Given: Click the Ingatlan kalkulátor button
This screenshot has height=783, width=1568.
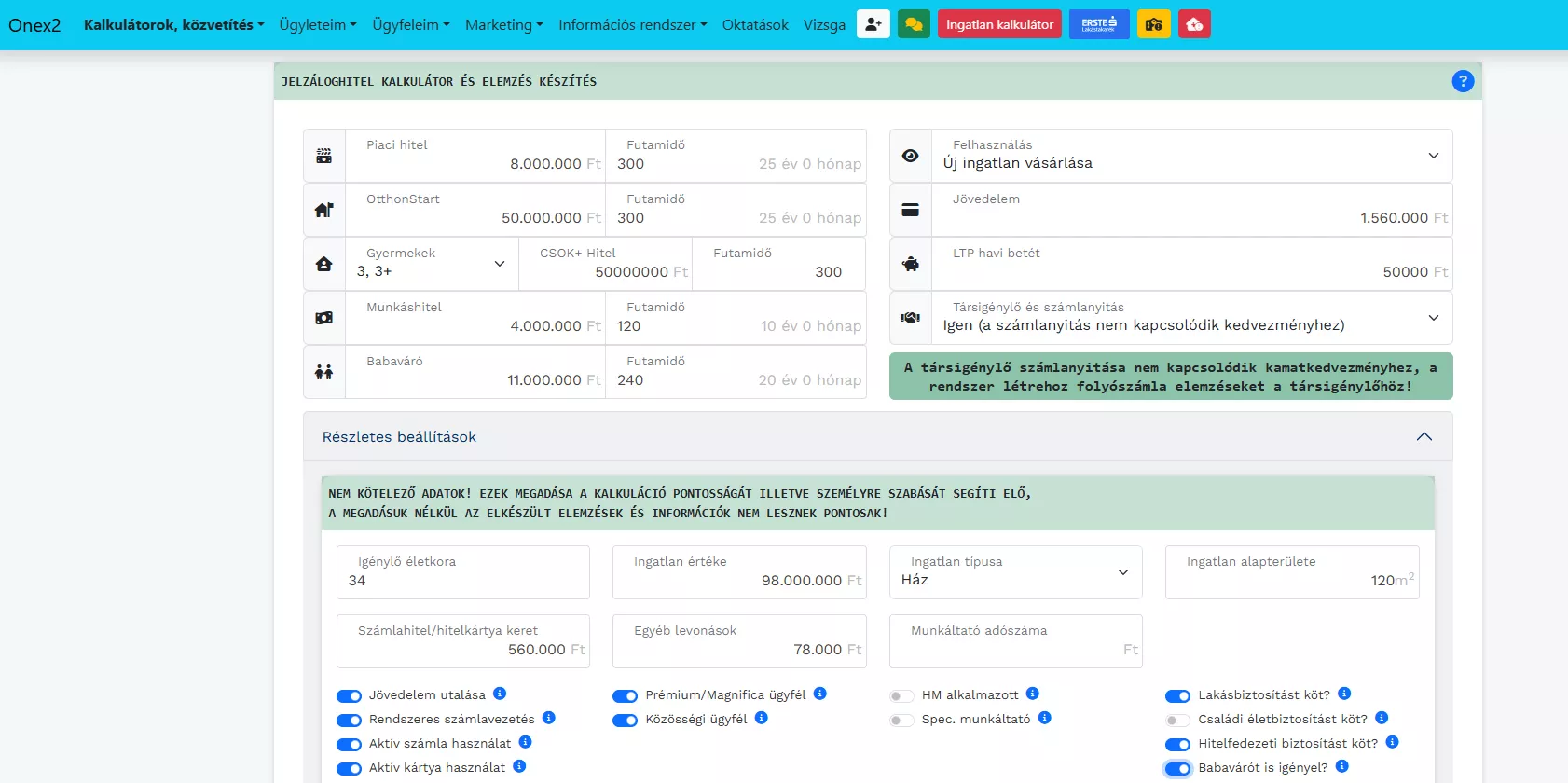Looking at the screenshot, I should pyautogui.click(x=999, y=24).
